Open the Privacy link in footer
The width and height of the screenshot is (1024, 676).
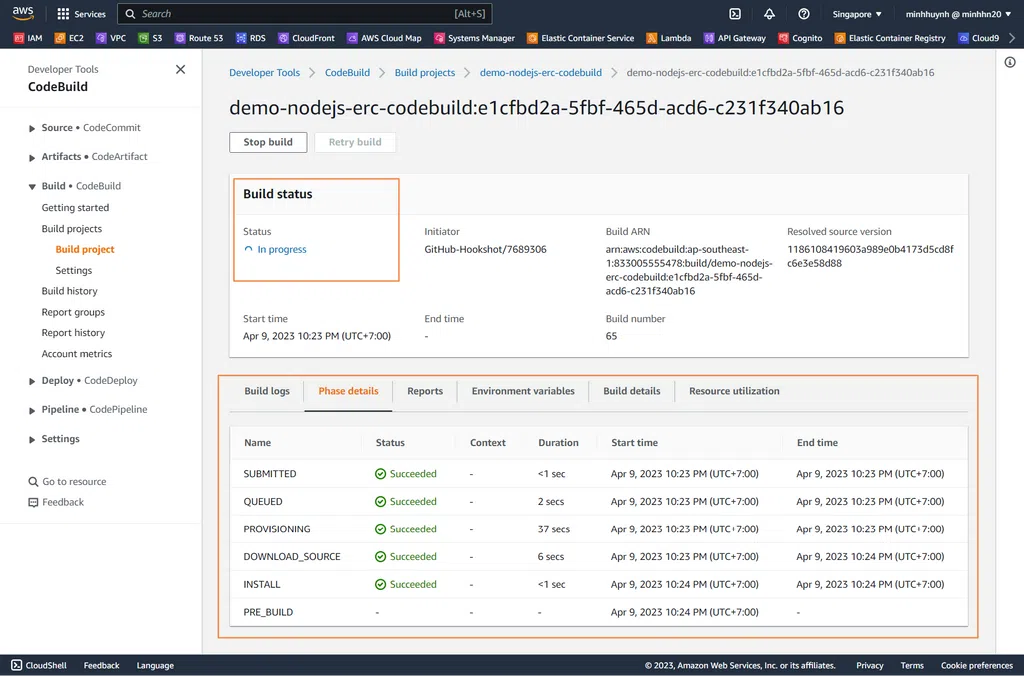tap(869, 665)
